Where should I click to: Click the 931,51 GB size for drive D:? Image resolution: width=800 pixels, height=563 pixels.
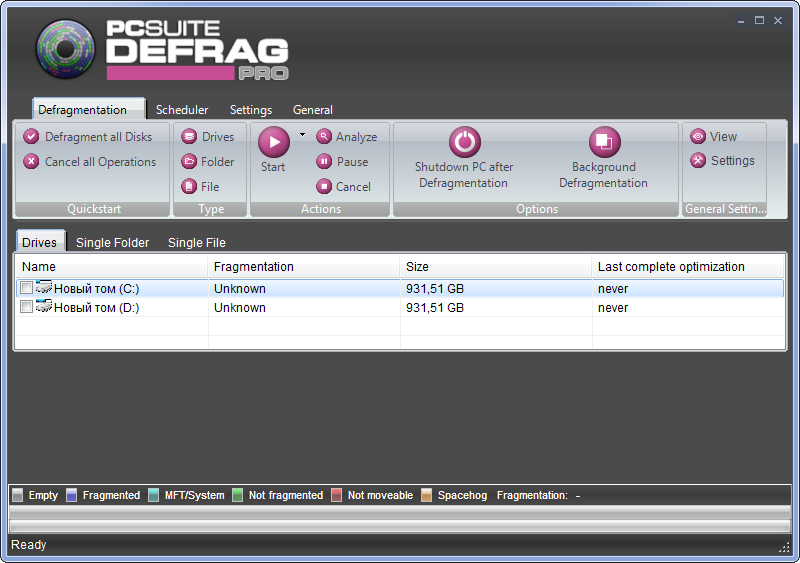click(x=435, y=308)
